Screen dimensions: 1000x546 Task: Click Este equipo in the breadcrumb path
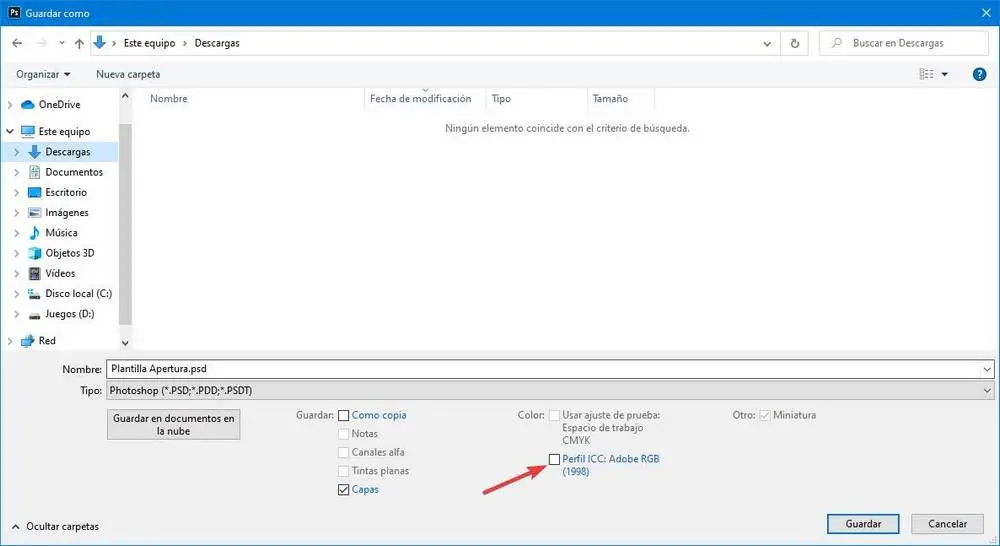click(149, 43)
